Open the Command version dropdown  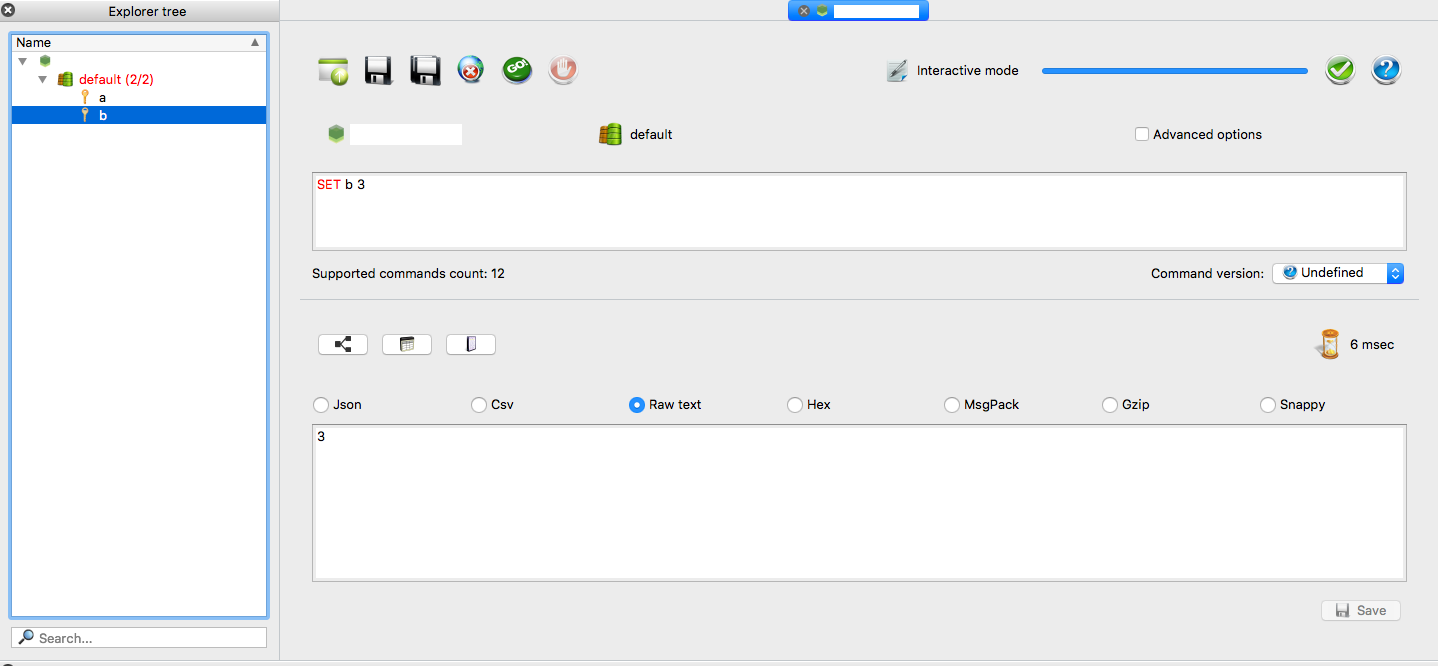pyautogui.click(x=1338, y=273)
